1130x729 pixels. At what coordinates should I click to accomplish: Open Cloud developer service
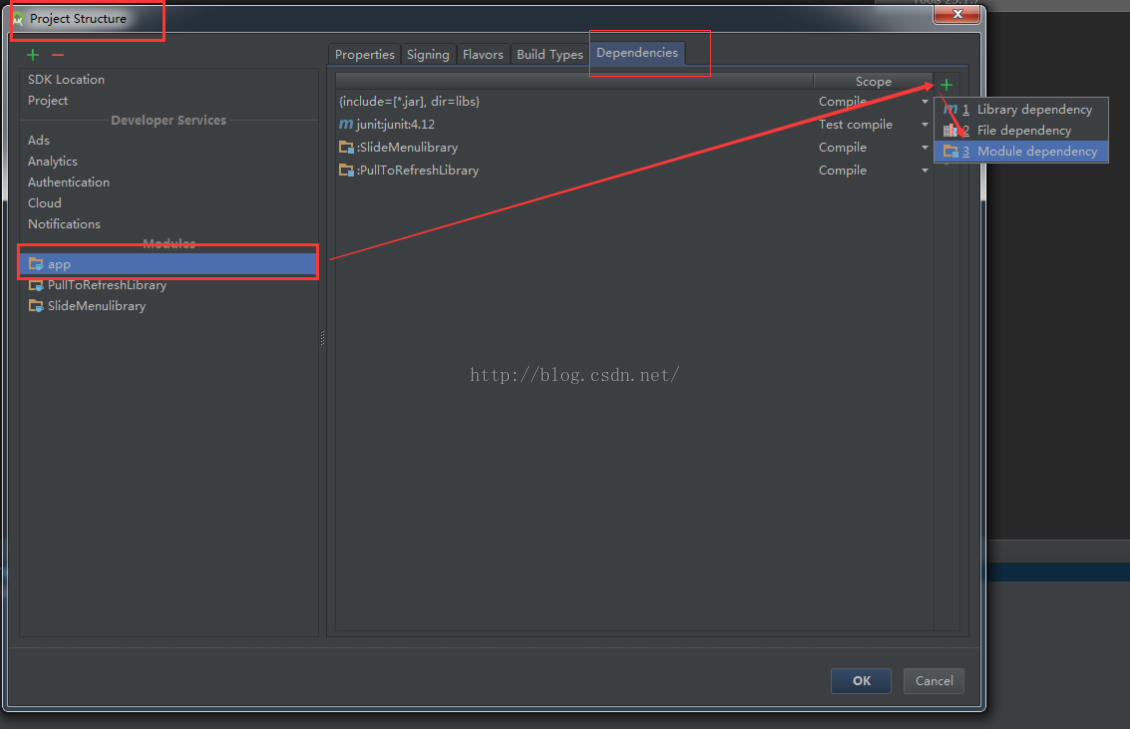(x=45, y=203)
